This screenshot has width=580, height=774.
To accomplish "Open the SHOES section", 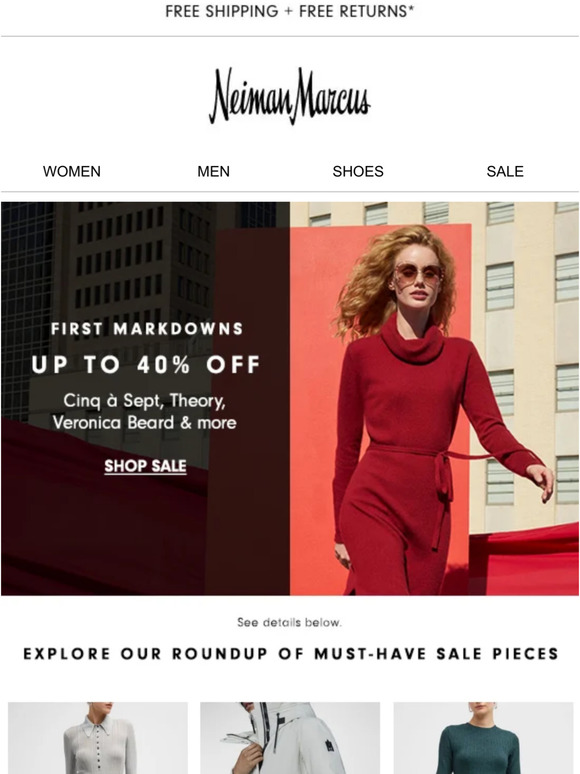I will tap(358, 171).
